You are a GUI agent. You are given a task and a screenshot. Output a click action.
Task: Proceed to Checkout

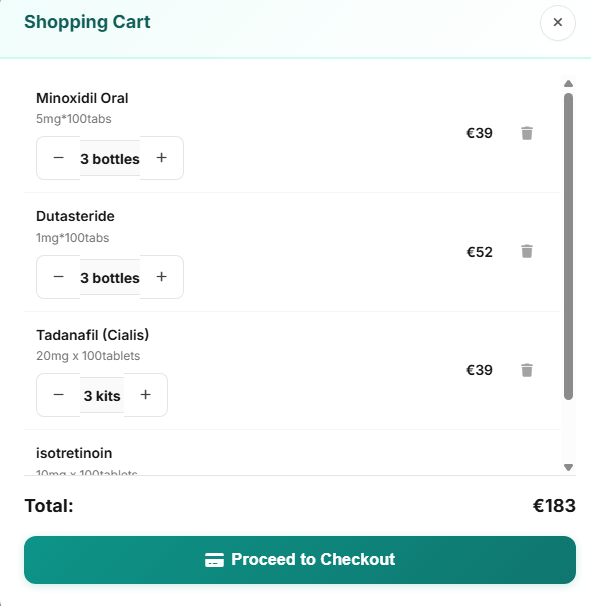click(300, 560)
